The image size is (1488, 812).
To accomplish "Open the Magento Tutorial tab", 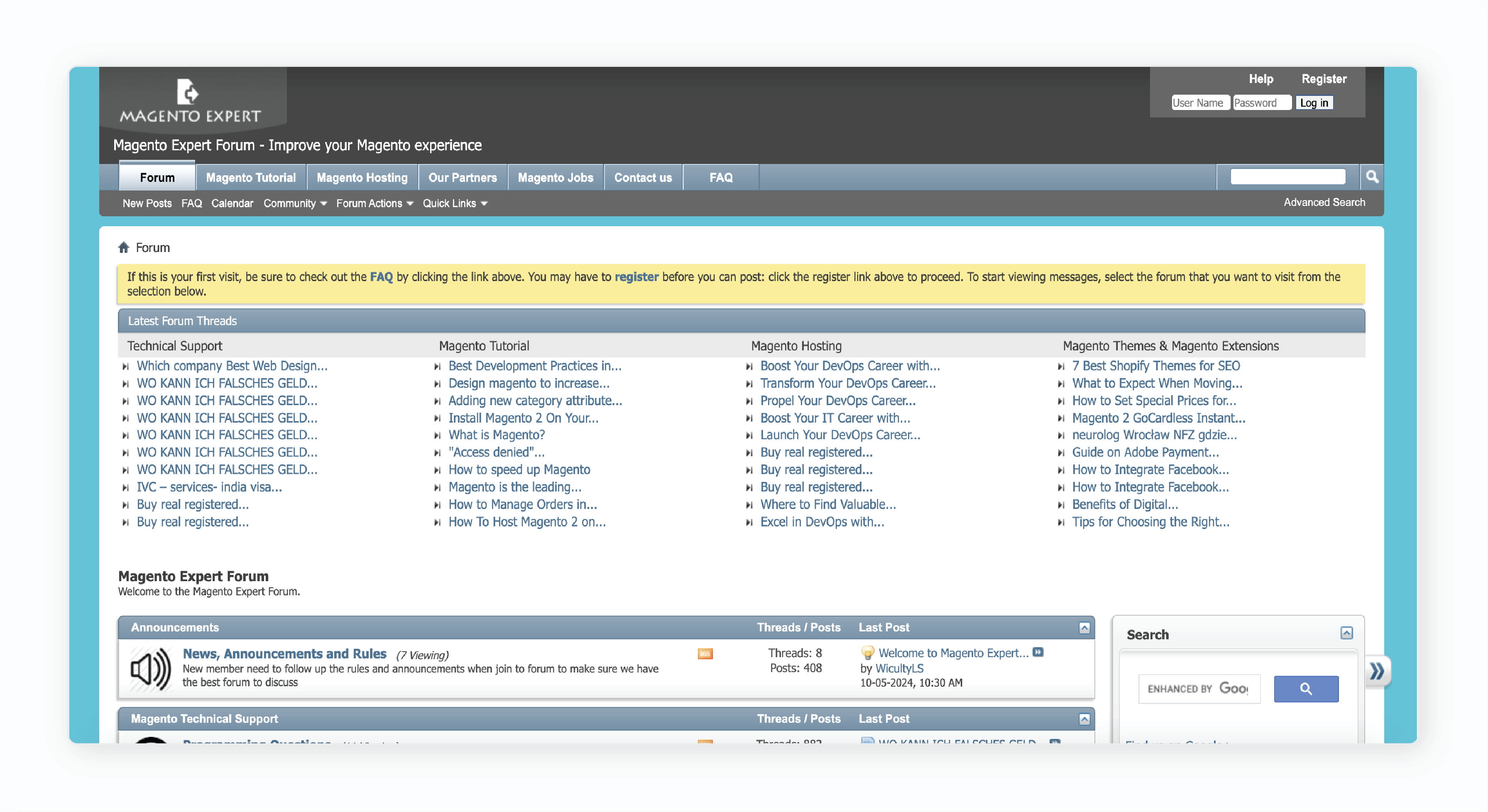I will pos(251,177).
